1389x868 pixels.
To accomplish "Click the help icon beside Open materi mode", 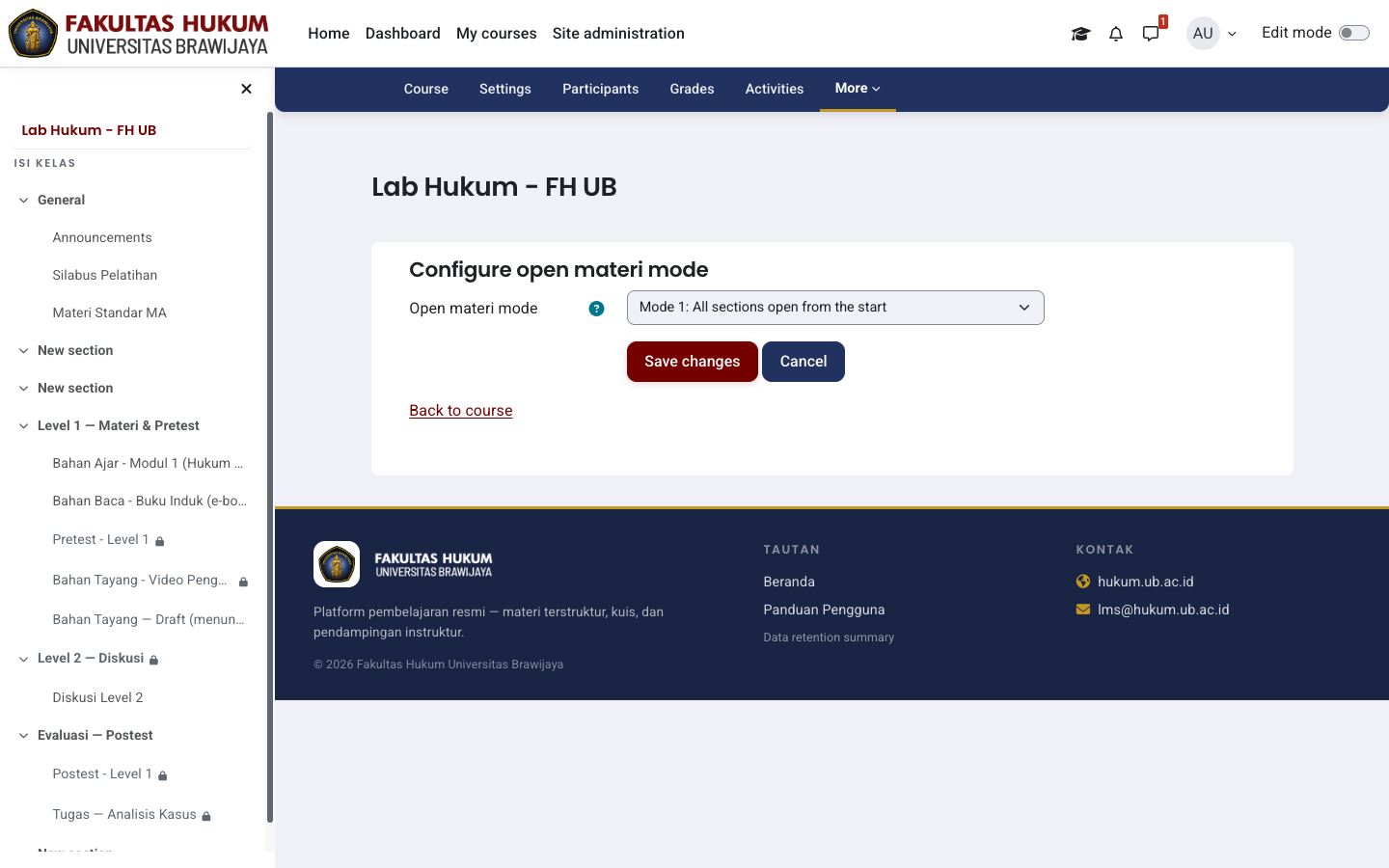I will click(x=596, y=309).
